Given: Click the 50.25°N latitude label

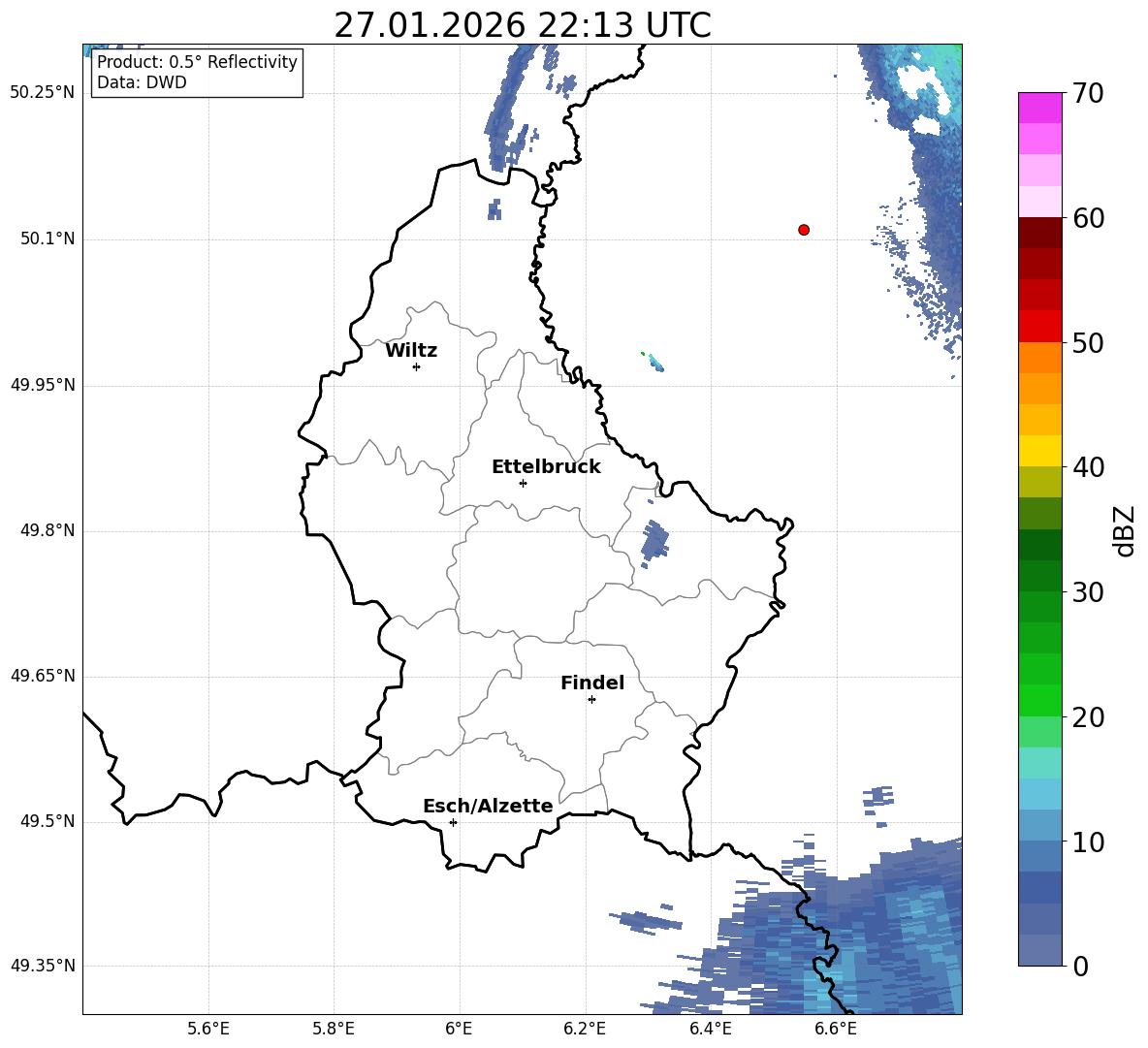Looking at the screenshot, I should pos(43,92).
